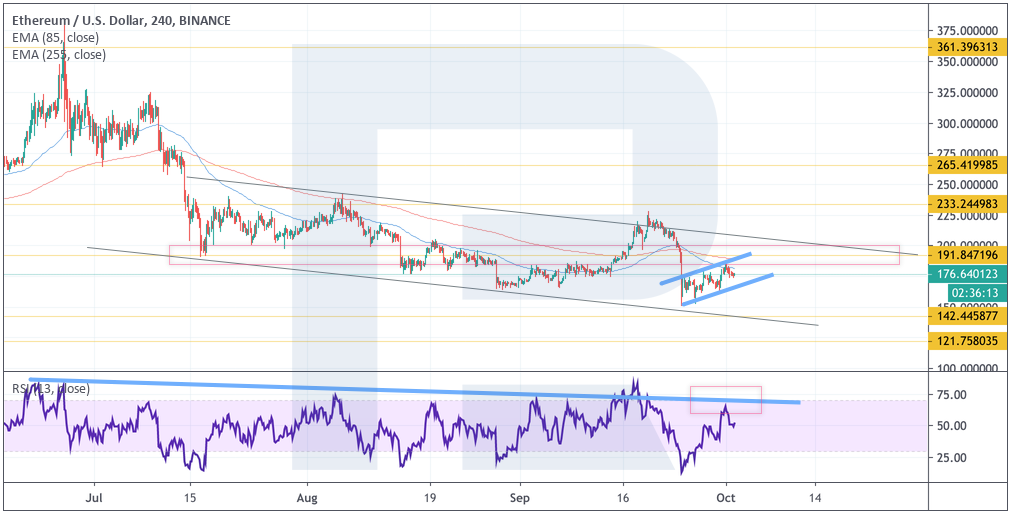Click the blue RSI descending trendline
The image size is (1011, 514).
pos(400,390)
